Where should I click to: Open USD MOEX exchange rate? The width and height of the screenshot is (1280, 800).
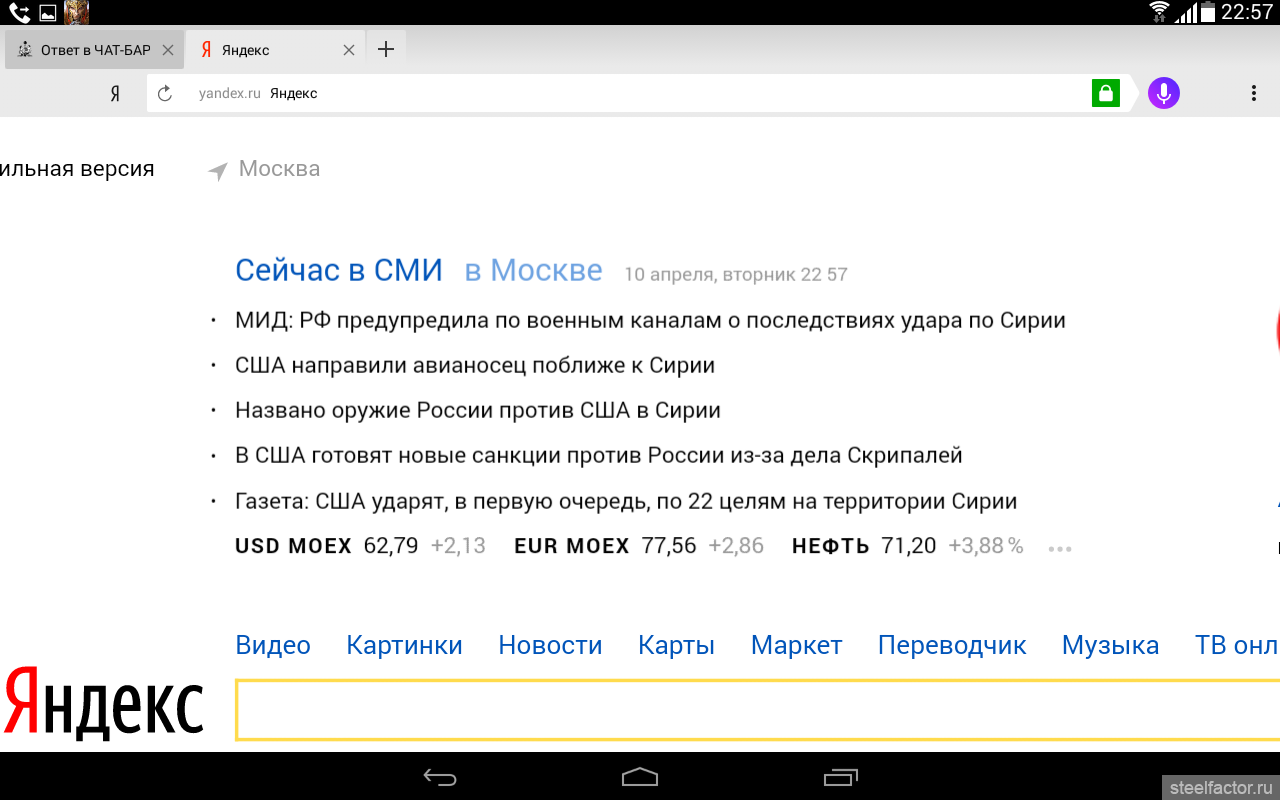[360, 546]
